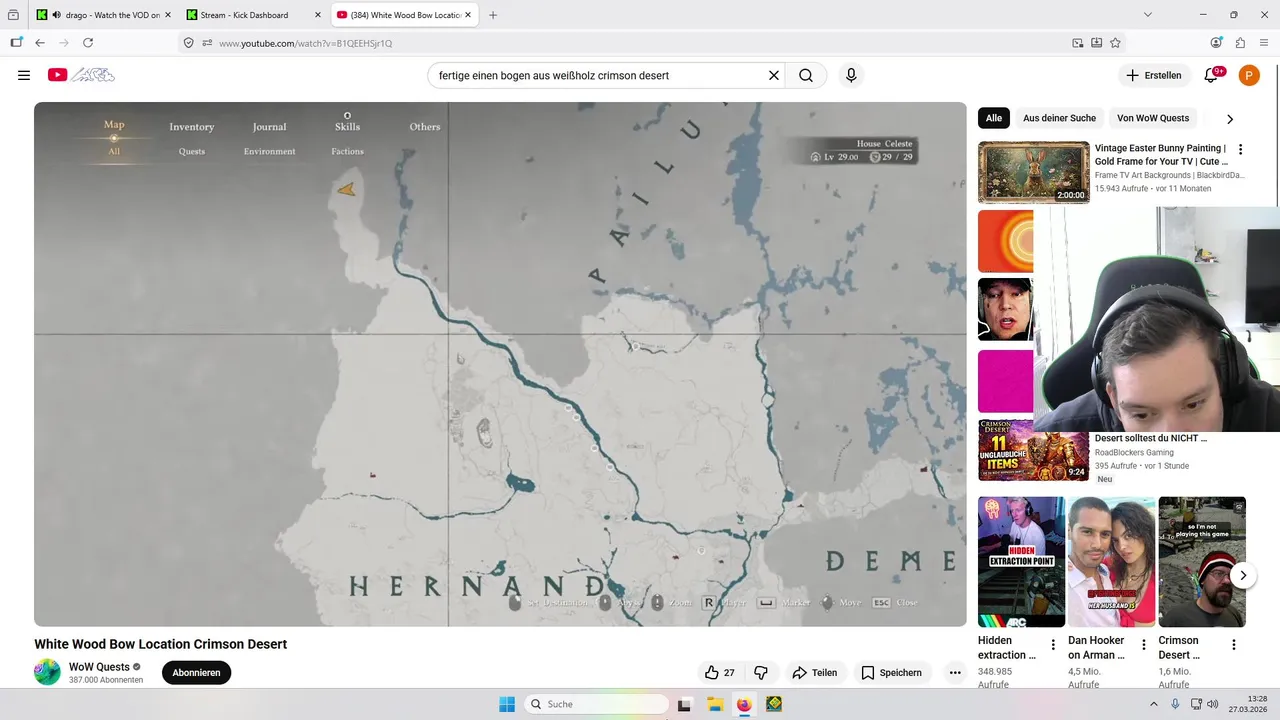Click the Teilen share button

(x=815, y=673)
